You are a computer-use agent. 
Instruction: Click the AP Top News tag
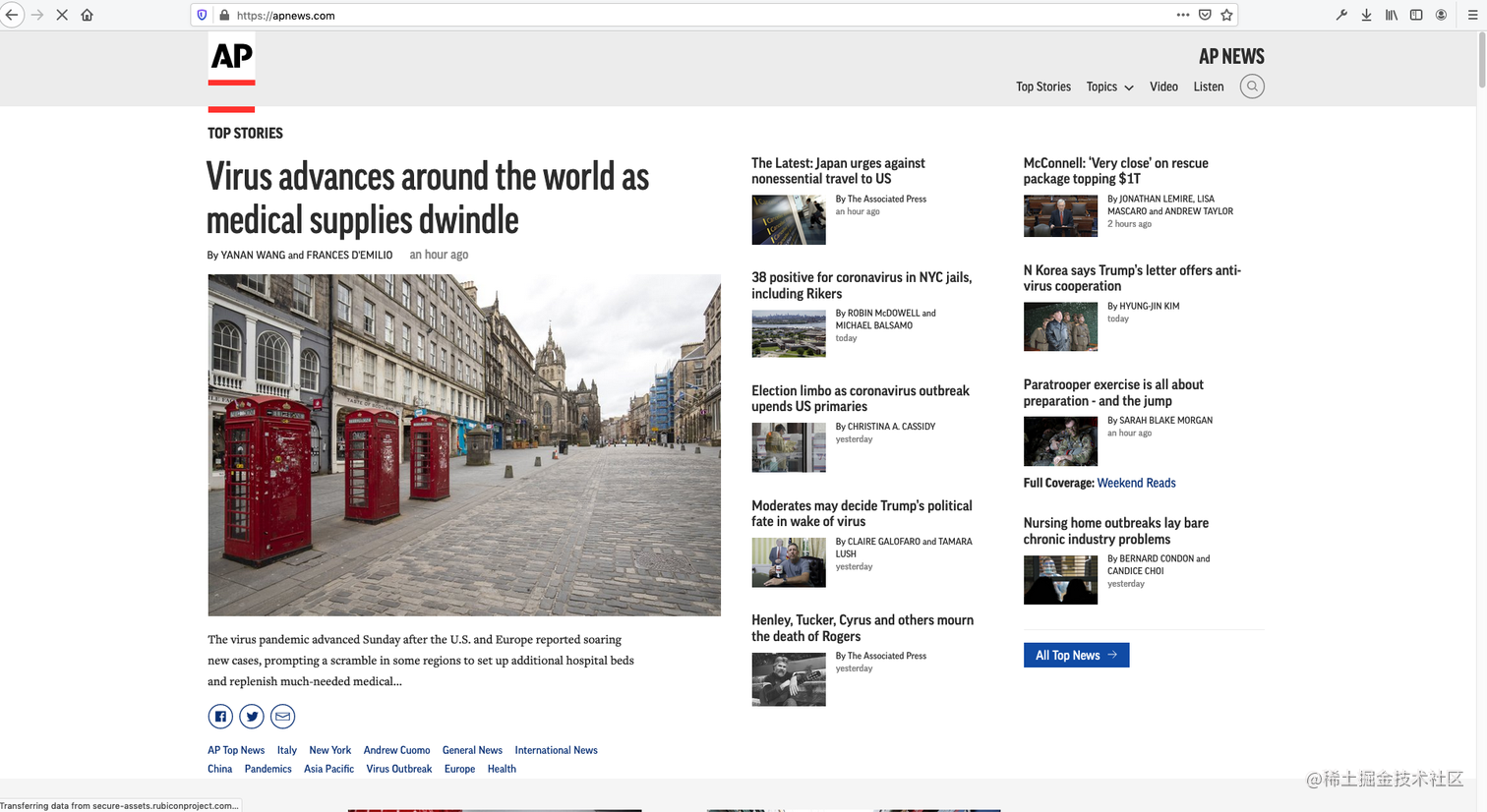pyautogui.click(x=236, y=750)
